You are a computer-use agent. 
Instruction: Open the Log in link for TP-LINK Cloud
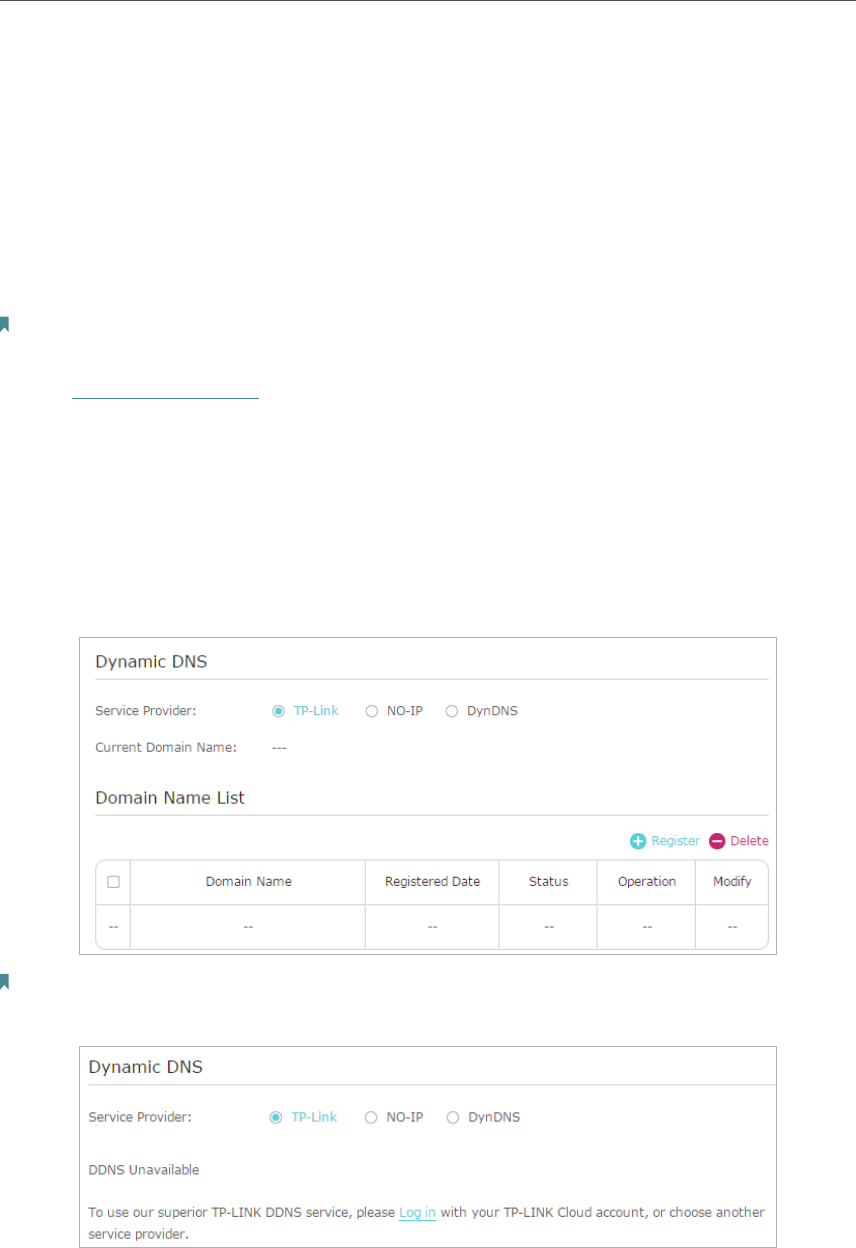point(417,1212)
